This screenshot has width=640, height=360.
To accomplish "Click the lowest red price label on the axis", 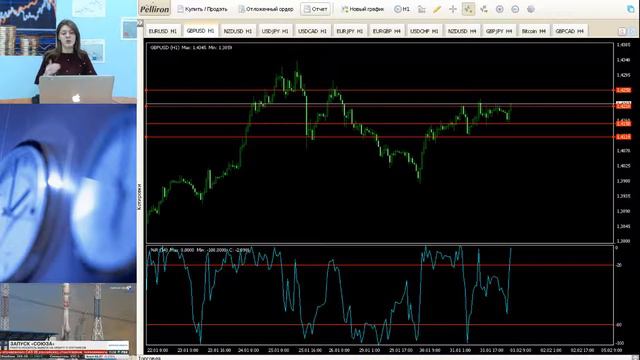I will point(623,137).
